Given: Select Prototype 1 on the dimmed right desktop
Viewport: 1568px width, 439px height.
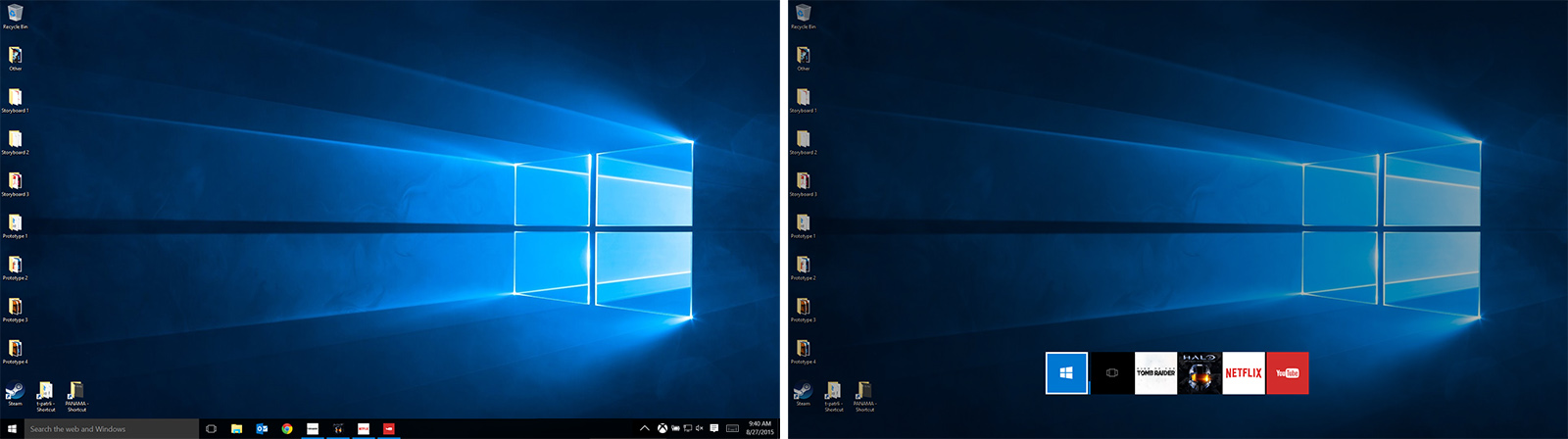Looking at the screenshot, I should coord(804,227).
